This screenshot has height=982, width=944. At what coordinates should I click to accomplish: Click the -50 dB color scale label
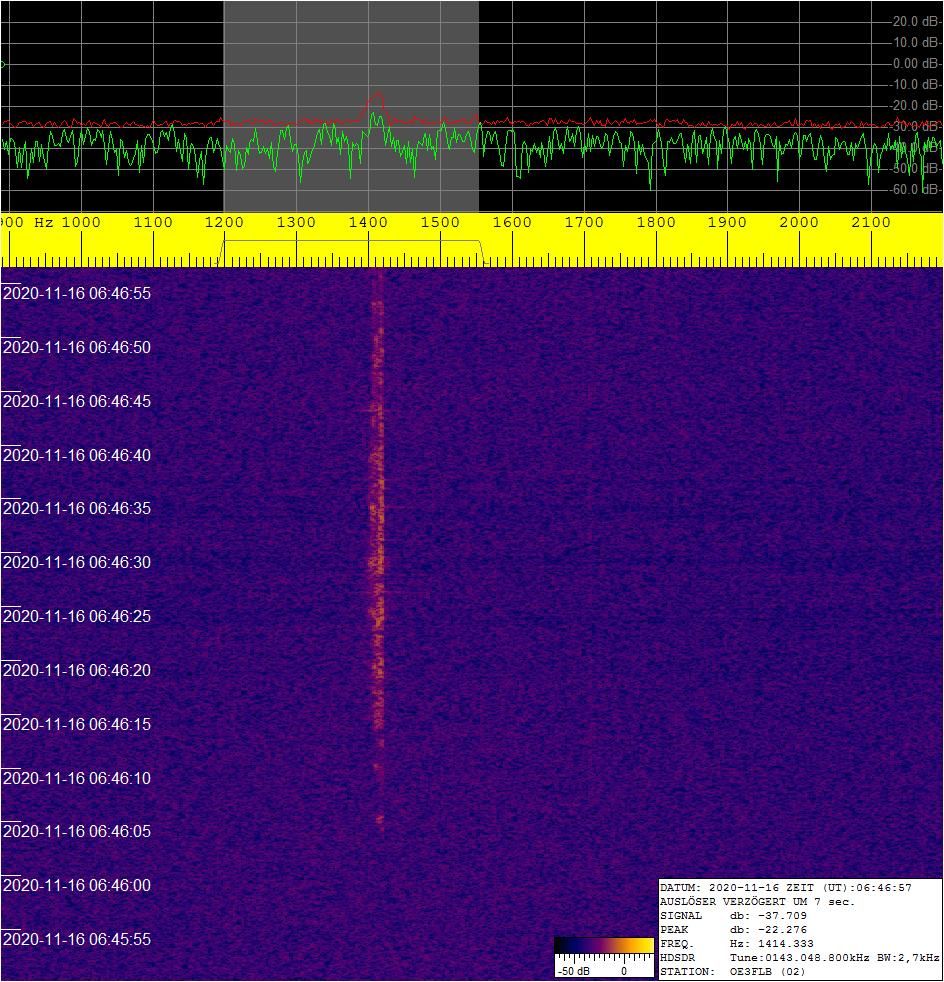pos(573,971)
